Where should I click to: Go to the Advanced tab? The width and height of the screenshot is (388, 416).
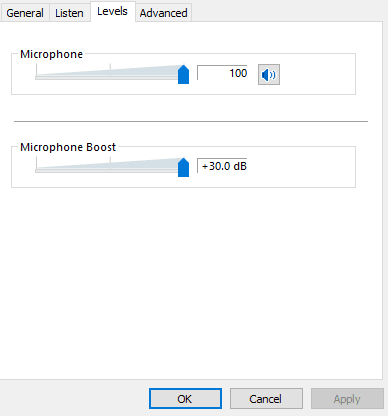point(163,13)
